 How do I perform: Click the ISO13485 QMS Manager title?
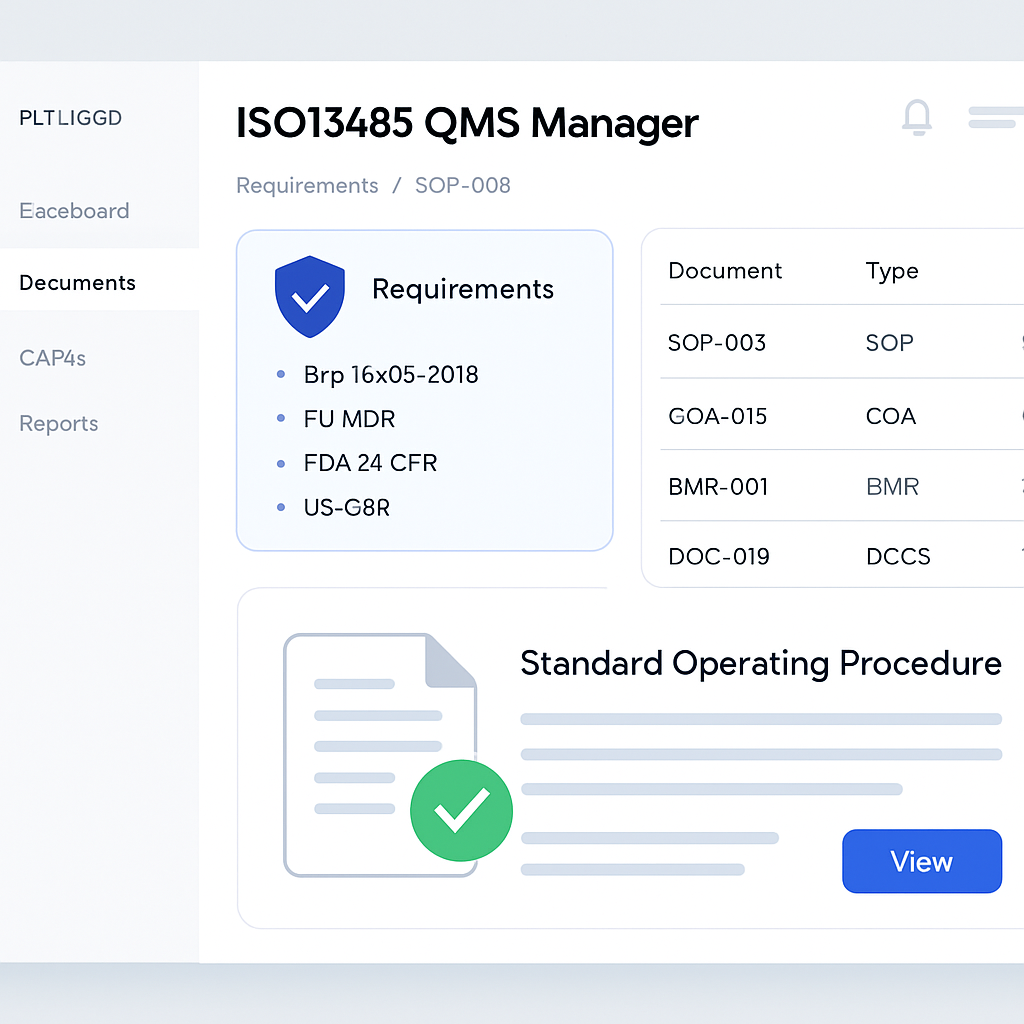tap(467, 123)
